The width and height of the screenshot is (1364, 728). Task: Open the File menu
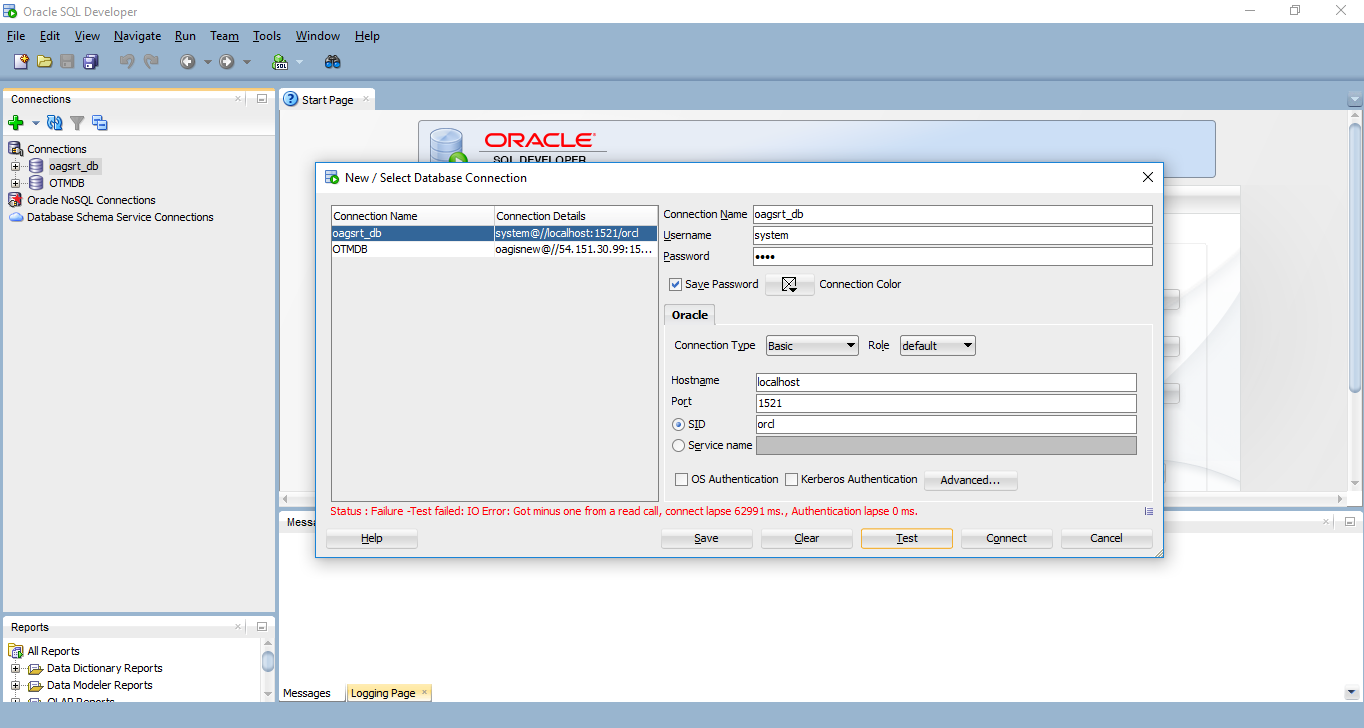tap(16, 36)
